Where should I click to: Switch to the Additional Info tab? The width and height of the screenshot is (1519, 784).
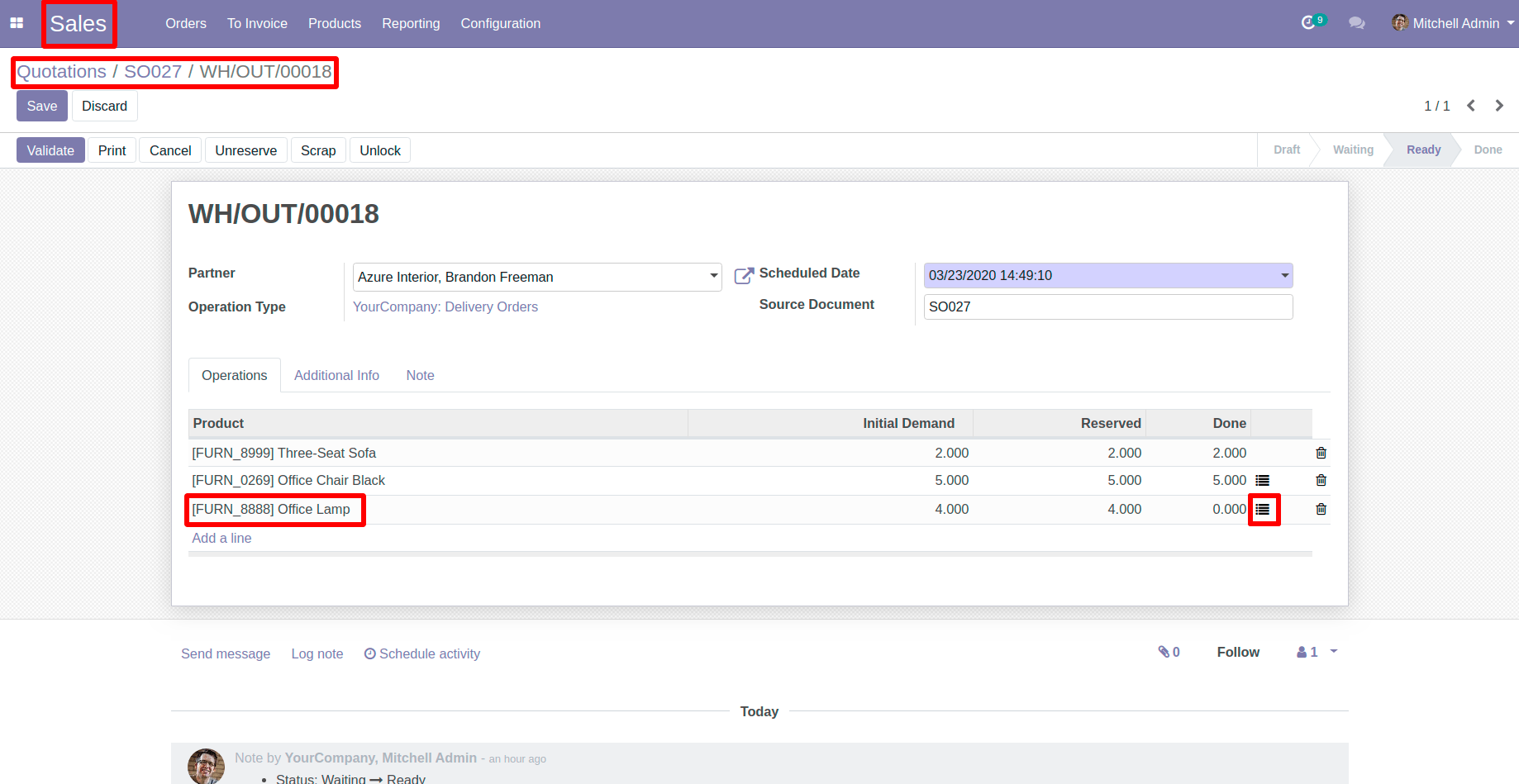[x=336, y=375]
